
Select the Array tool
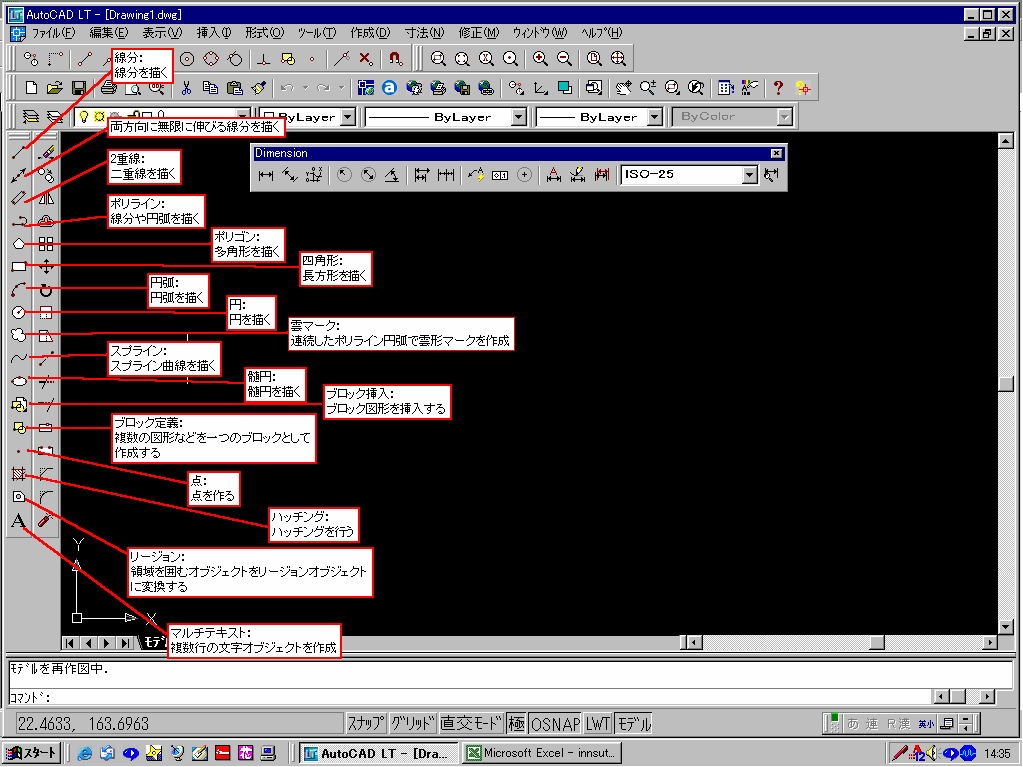46,244
